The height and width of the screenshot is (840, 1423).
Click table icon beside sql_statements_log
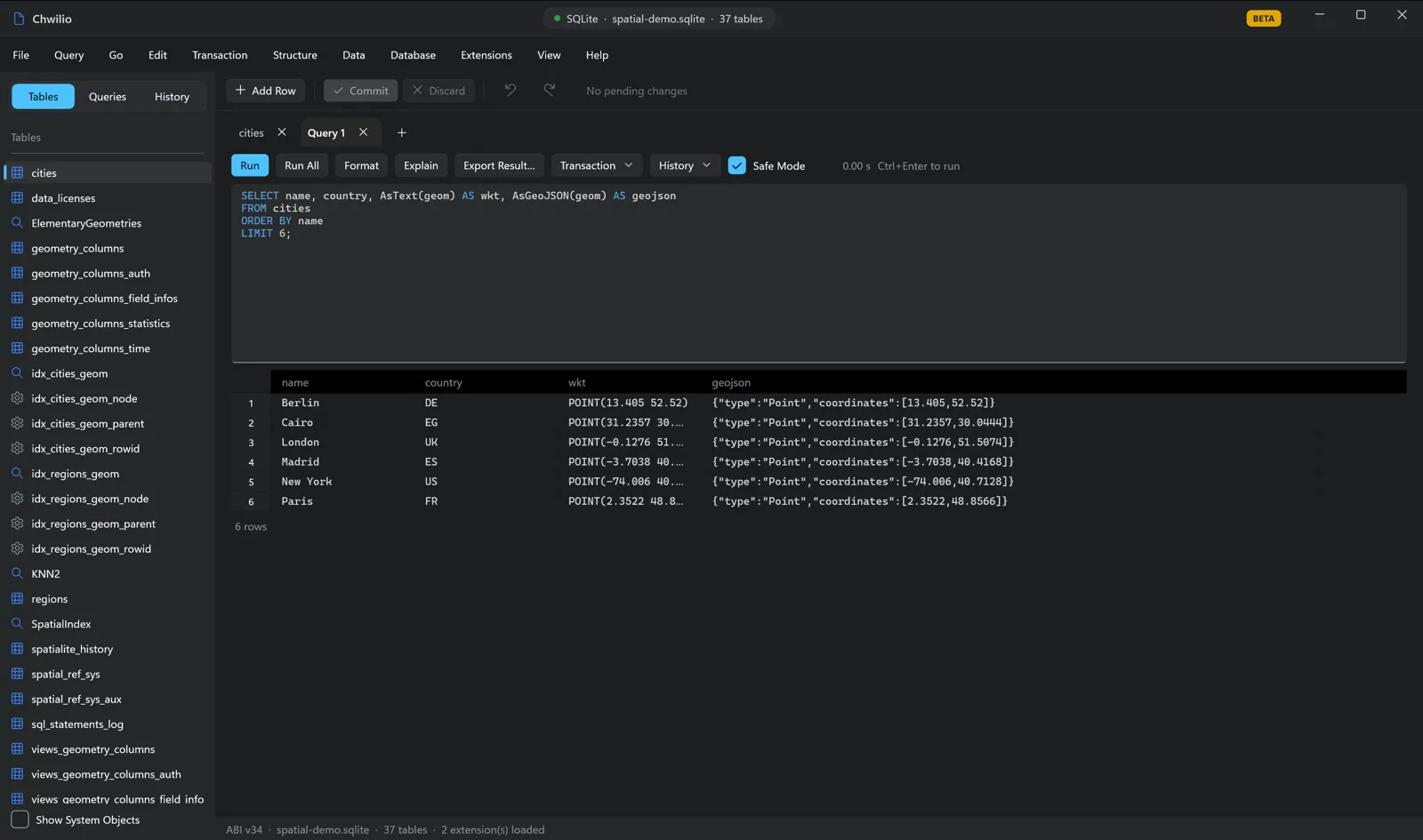[x=17, y=724]
